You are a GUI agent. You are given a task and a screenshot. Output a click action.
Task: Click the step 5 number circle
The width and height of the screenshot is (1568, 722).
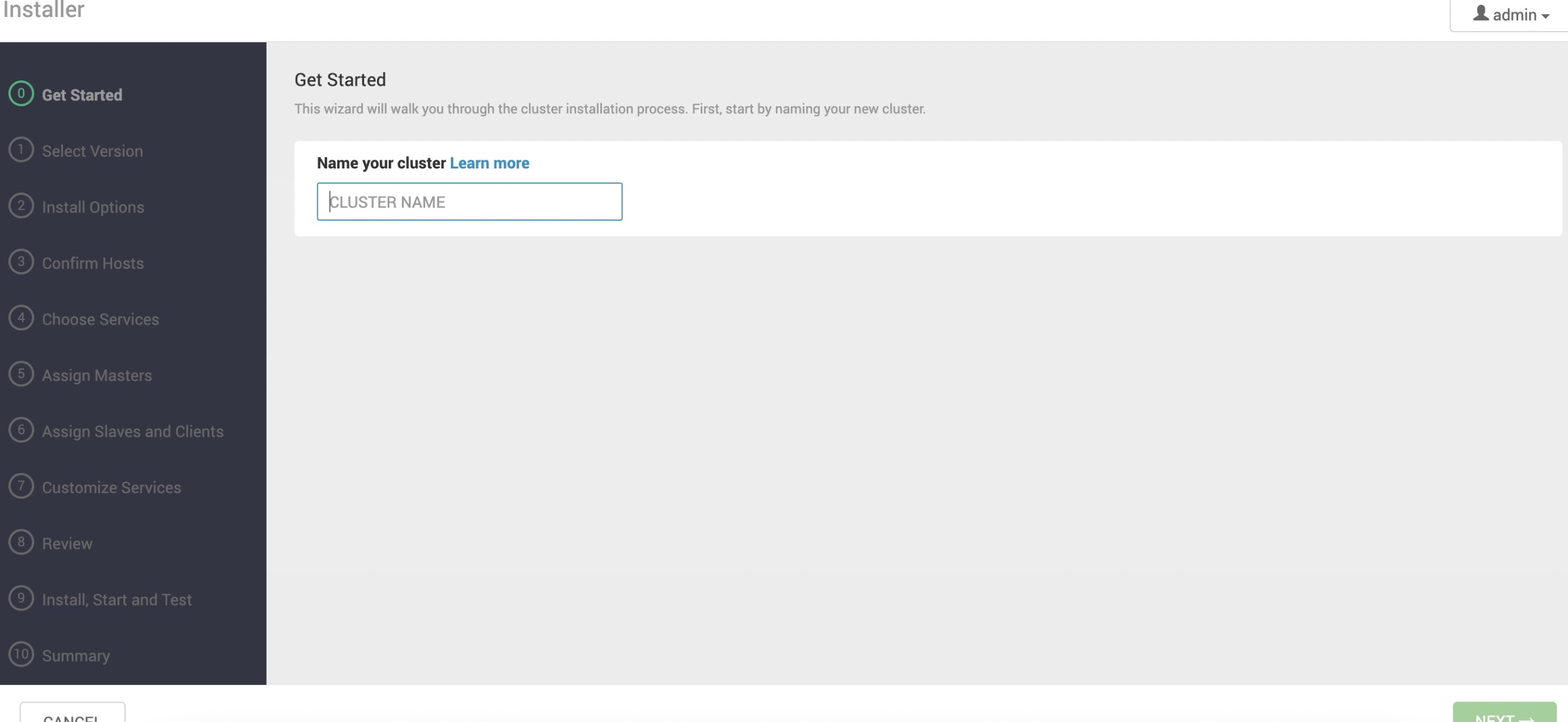(x=21, y=374)
